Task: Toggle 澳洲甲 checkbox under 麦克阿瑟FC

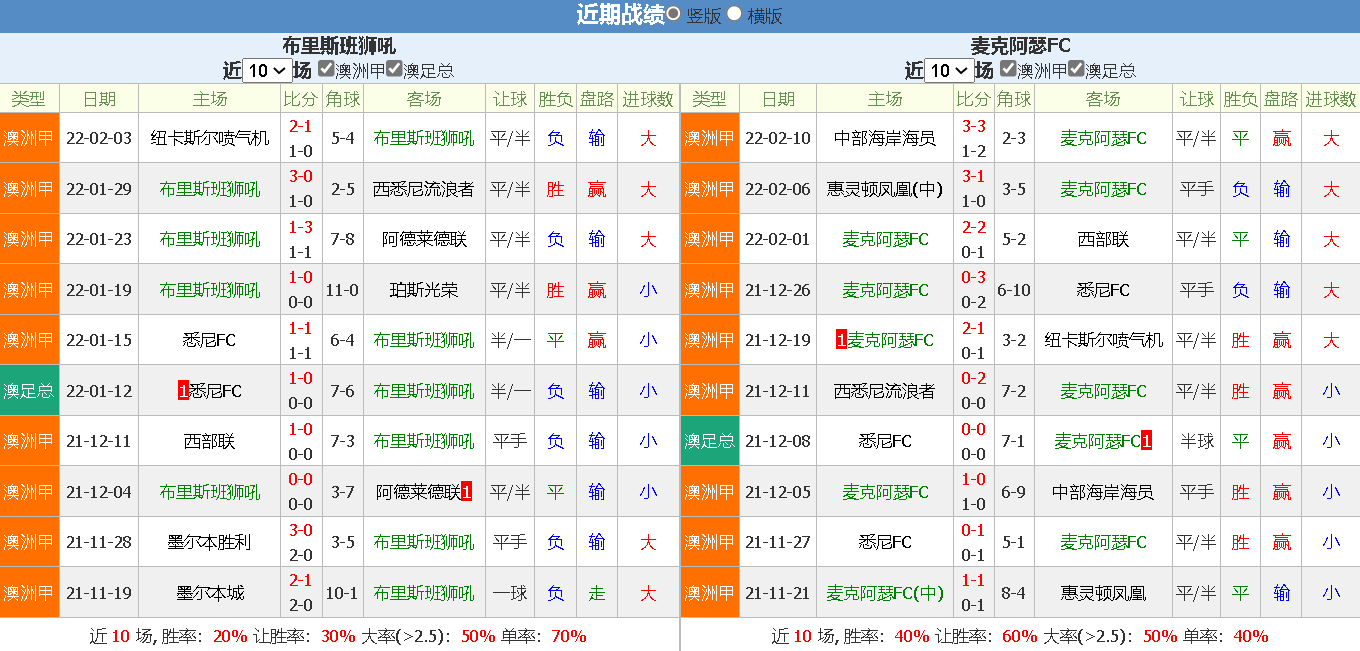Action: coord(1008,69)
